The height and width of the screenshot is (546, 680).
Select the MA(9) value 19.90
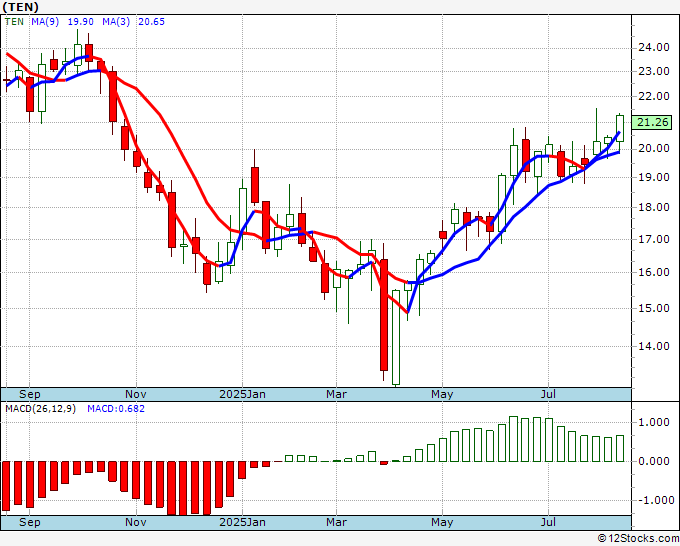click(x=80, y=21)
